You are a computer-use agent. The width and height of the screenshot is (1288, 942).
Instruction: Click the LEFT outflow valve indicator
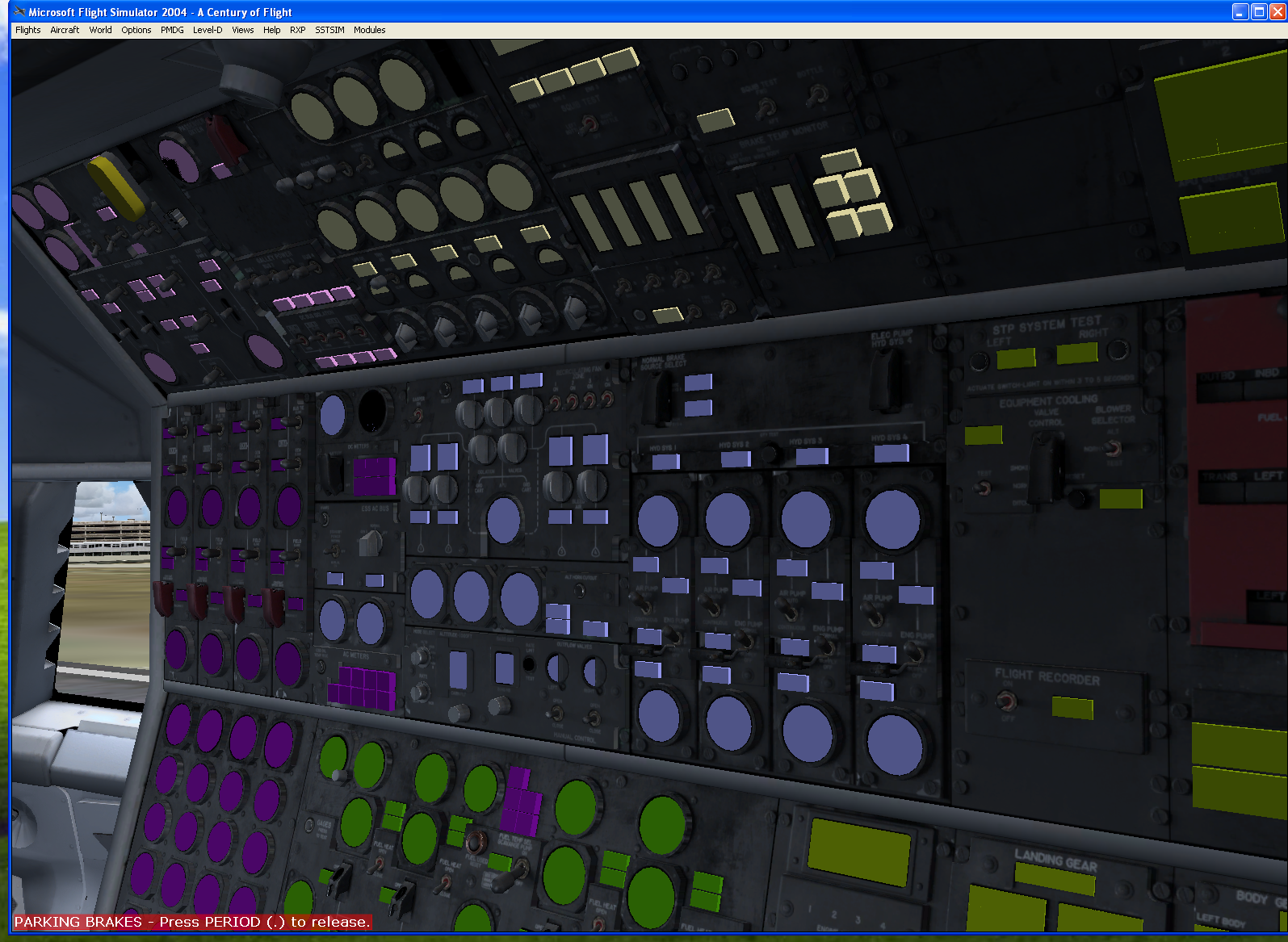click(556, 668)
